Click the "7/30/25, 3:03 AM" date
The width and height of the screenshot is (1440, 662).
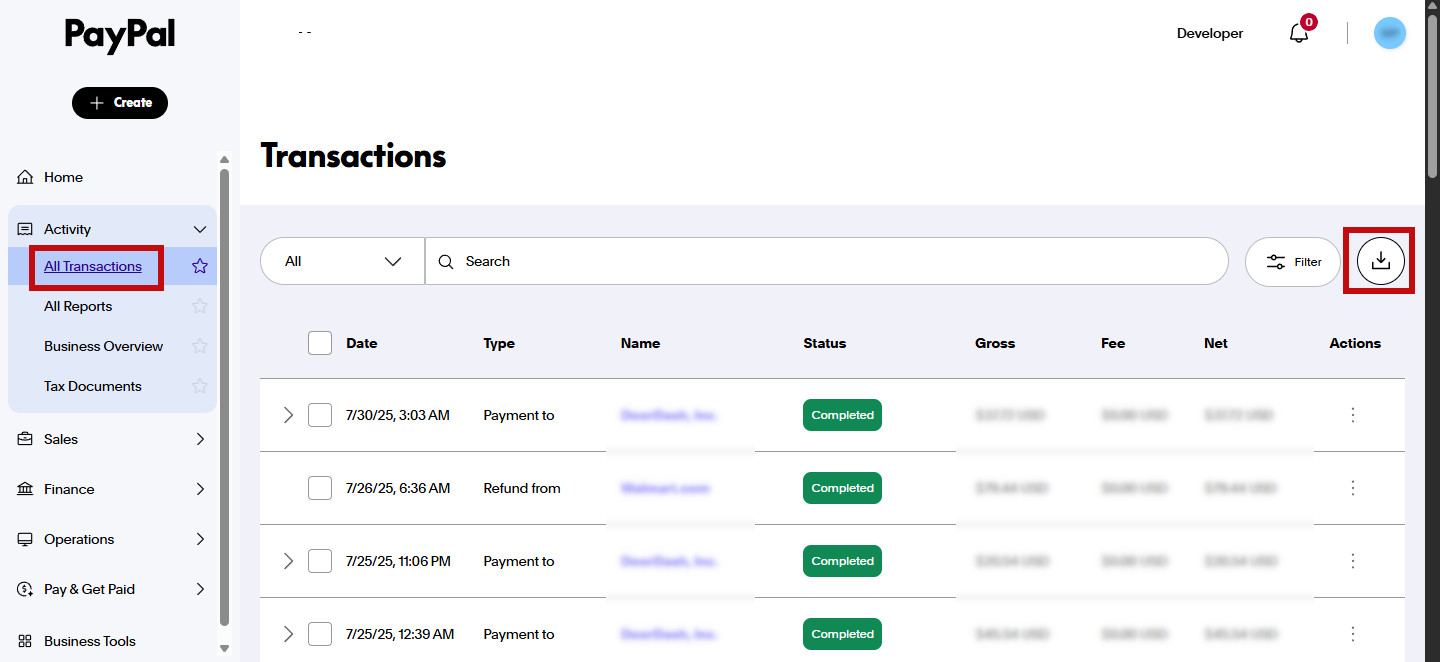(x=398, y=415)
